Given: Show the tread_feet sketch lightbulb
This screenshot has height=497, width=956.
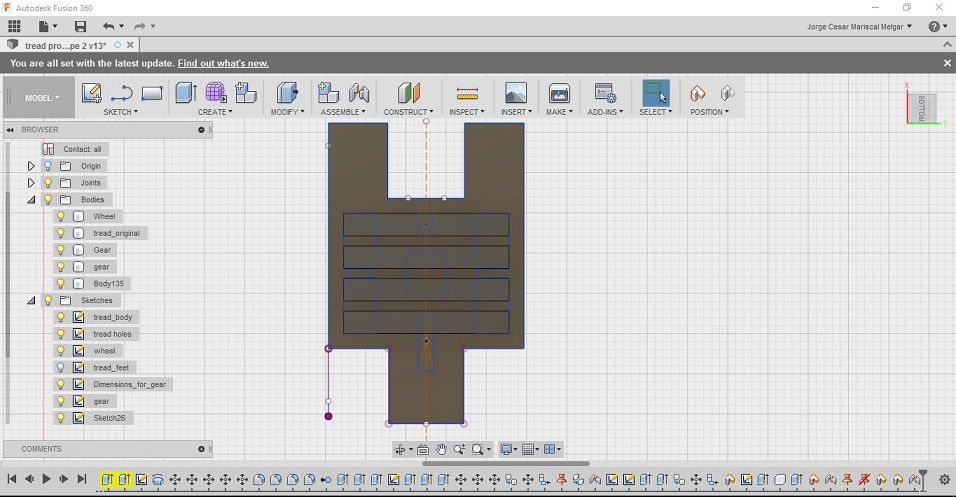Looking at the screenshot, I should [60, 368].
